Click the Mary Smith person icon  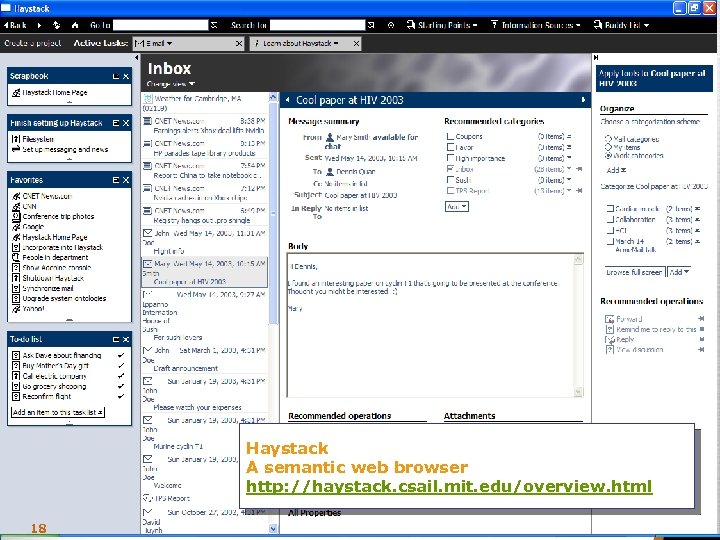(330, 137)
